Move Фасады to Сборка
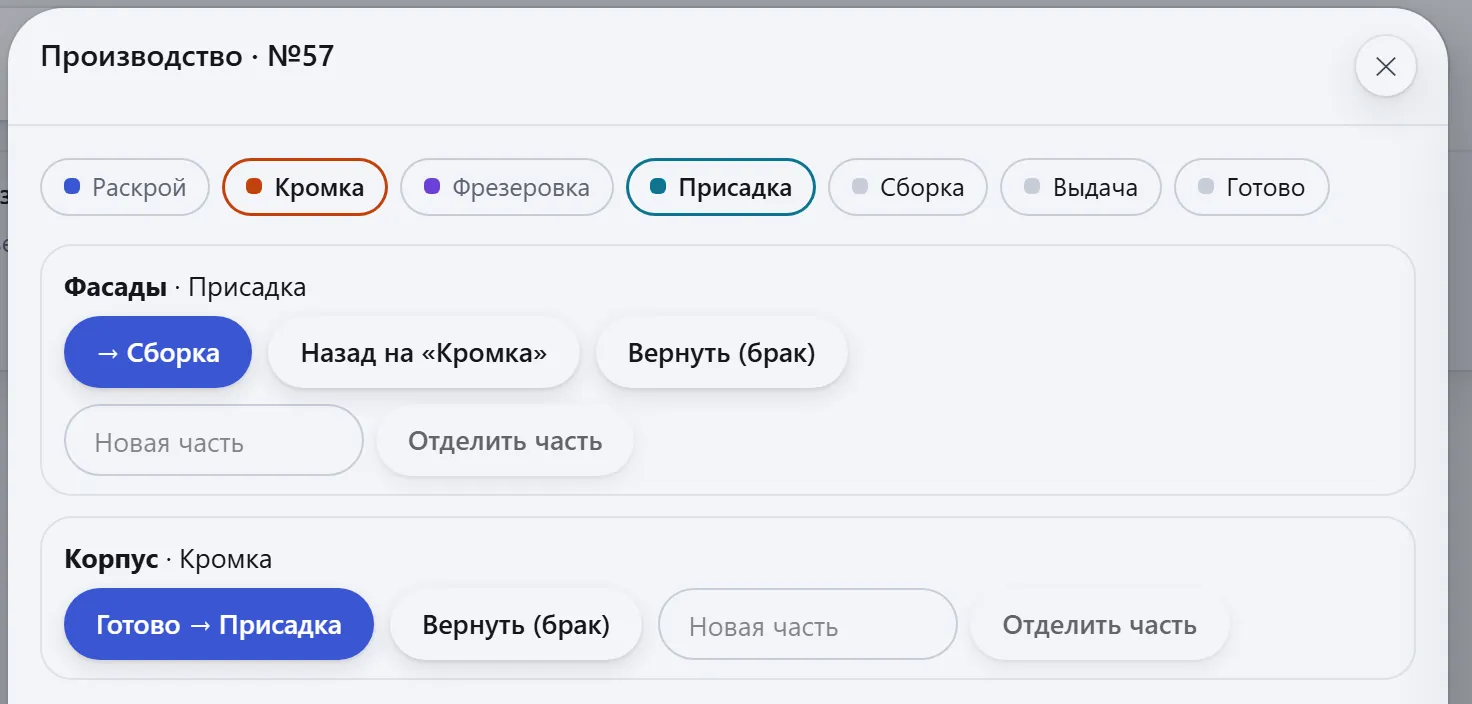Screen dimensions: 1472x704 click(x=158, y=352)
